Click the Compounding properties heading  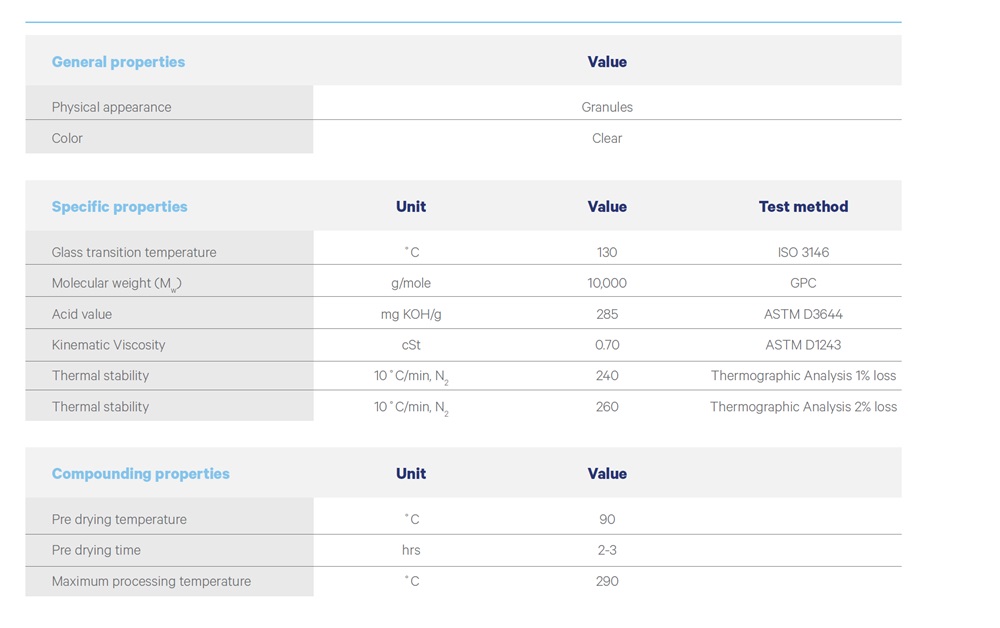(x=140, y=474)
